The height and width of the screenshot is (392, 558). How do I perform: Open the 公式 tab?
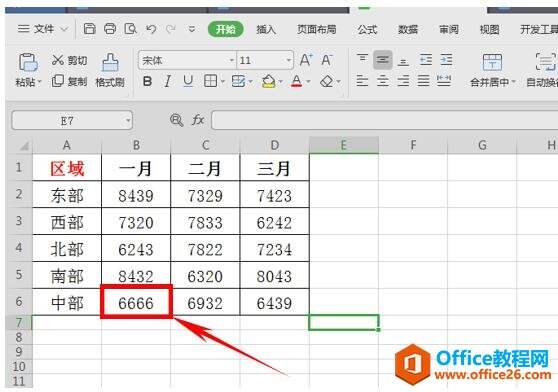[x=367, y=29]
